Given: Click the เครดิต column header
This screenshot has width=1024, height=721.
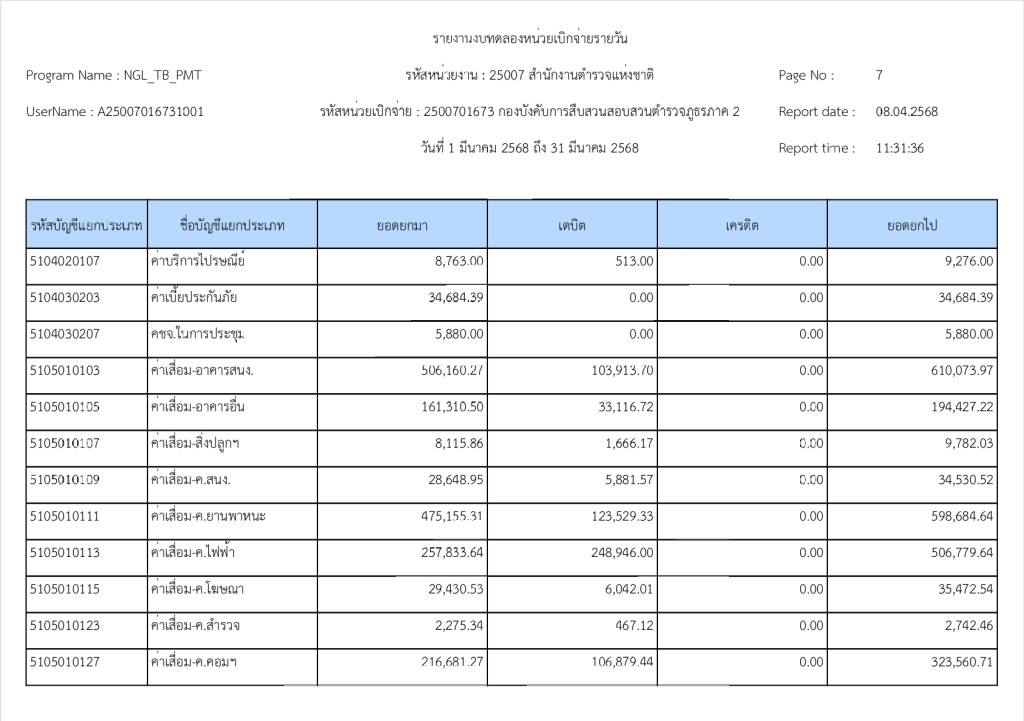Looking at the screenshot, I should [742, 226].
